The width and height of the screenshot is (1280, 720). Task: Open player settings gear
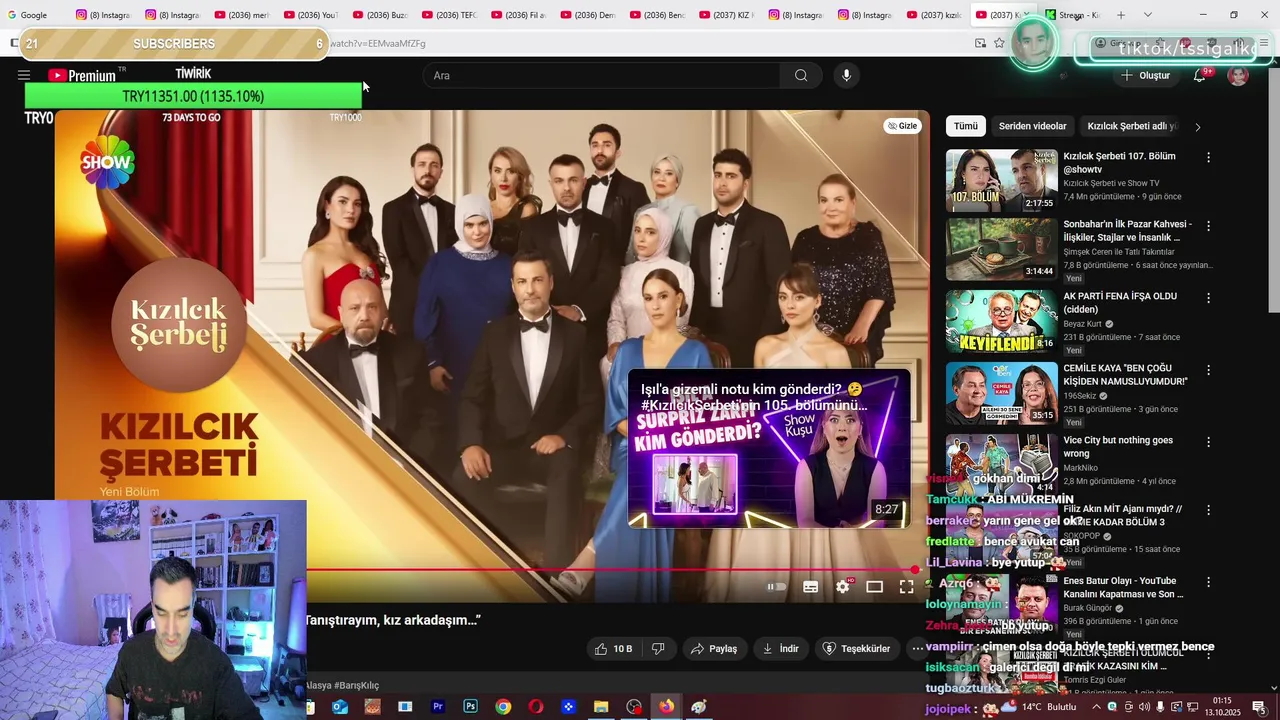pos(843,587)
